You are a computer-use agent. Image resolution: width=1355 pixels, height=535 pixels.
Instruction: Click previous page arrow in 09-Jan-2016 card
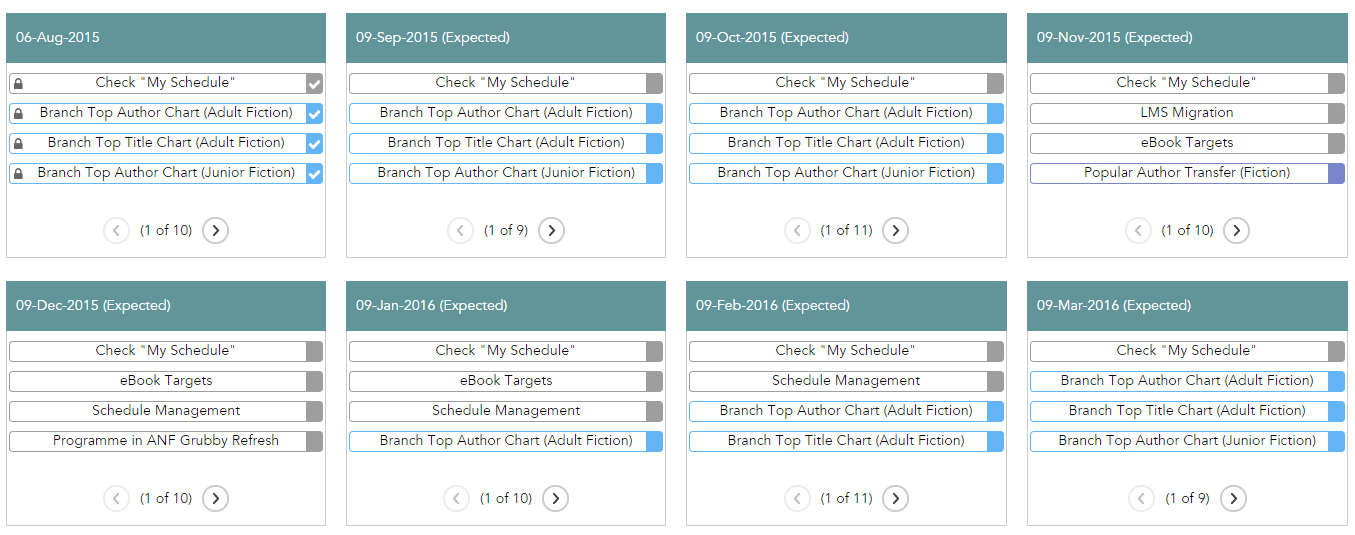click(x=457, y=499)
